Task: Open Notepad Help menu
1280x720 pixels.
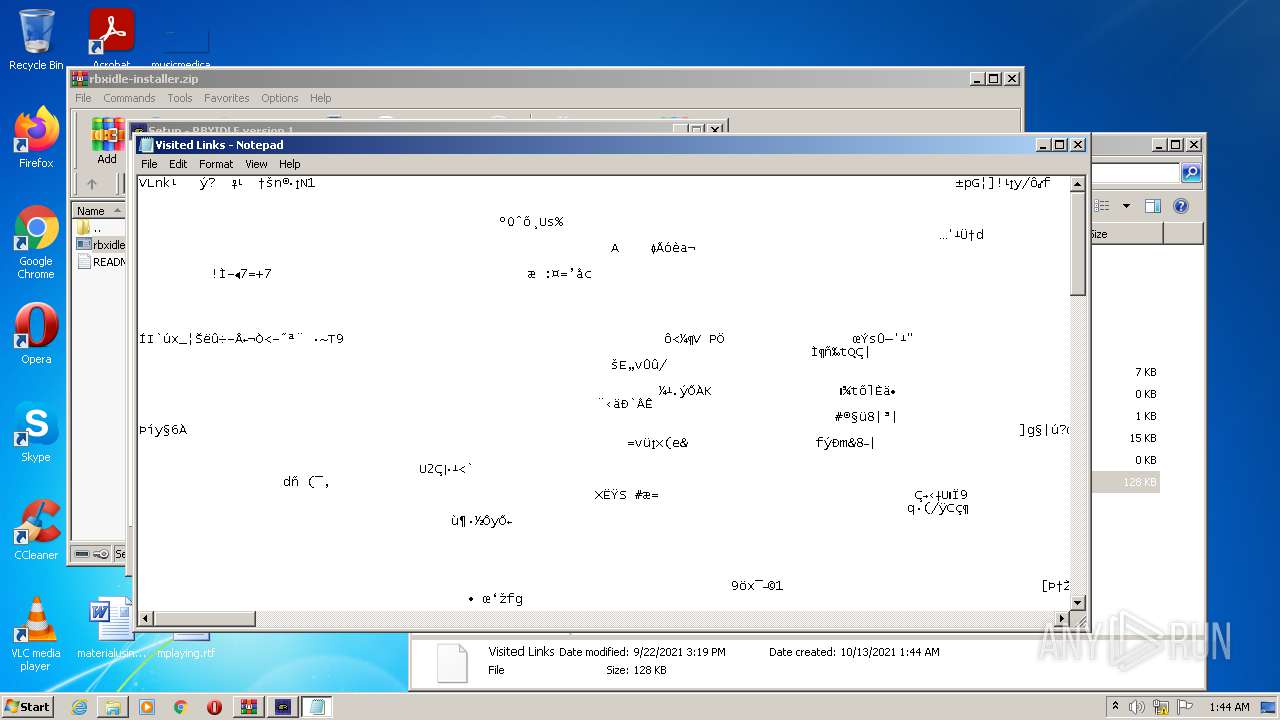Action: (290, 164)
